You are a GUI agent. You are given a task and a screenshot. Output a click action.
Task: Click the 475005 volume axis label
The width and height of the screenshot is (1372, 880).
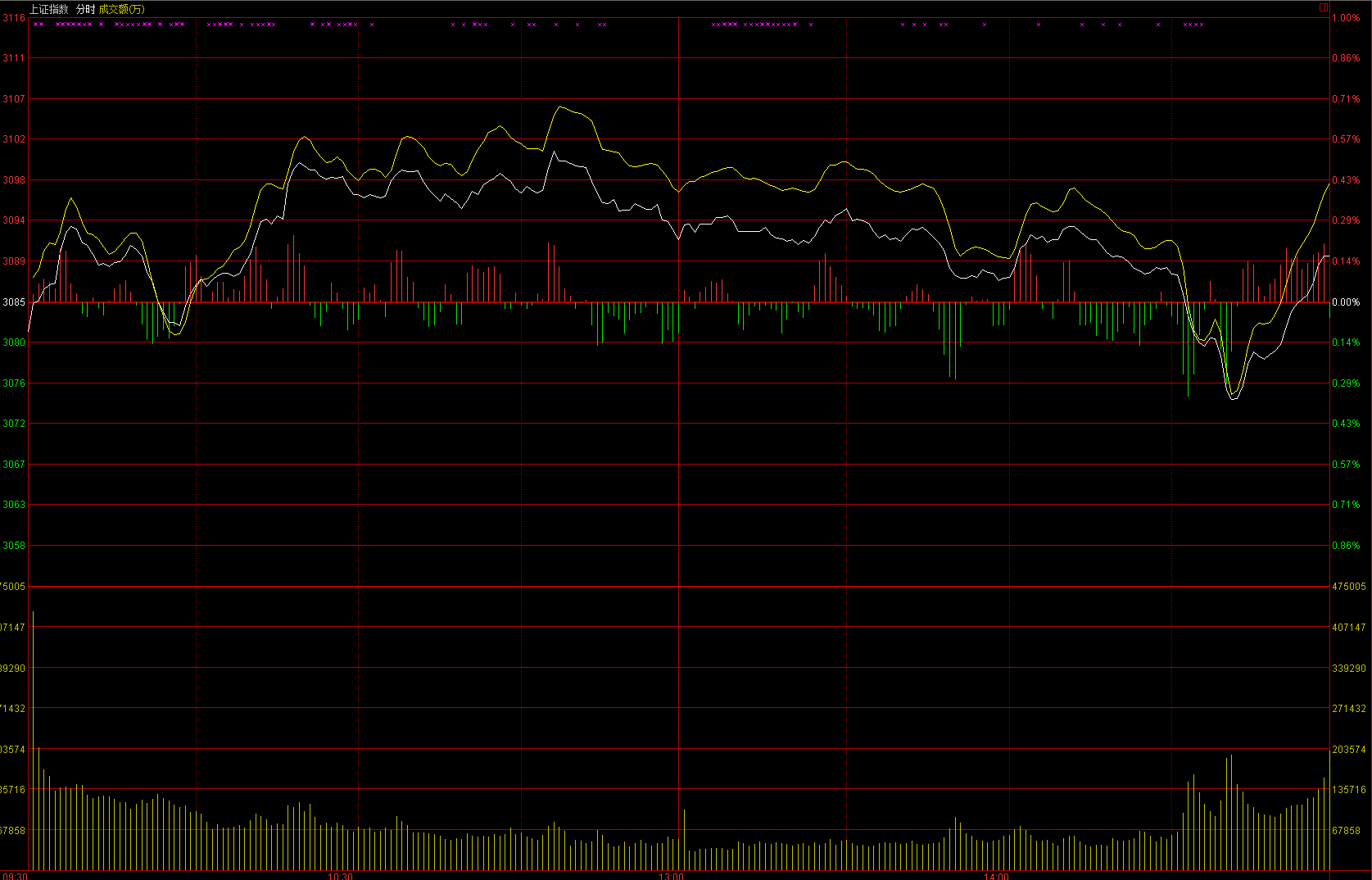pyautogui.click(x=1349, y=587)
